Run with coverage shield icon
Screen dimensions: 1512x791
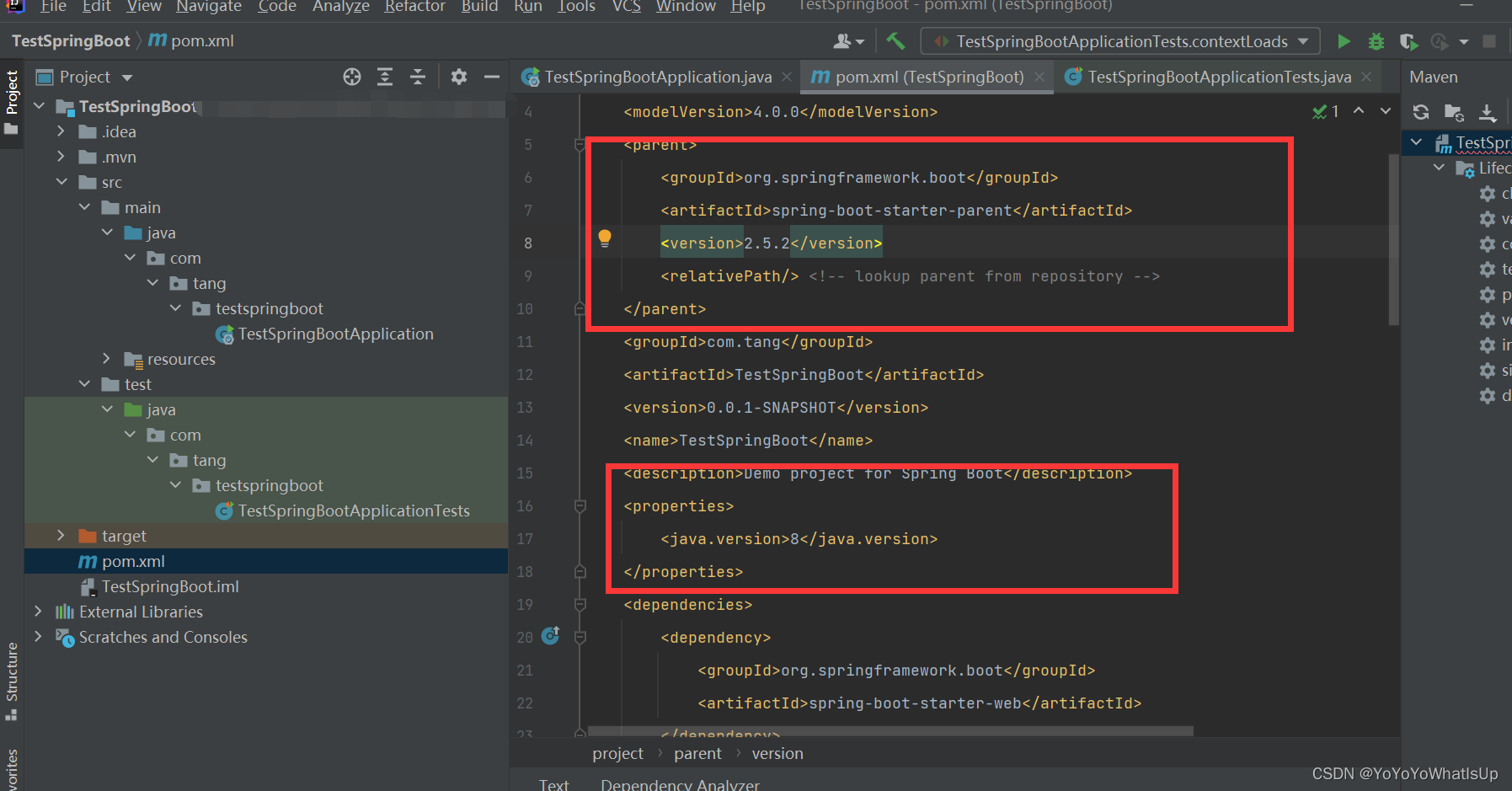(1408, 41)
